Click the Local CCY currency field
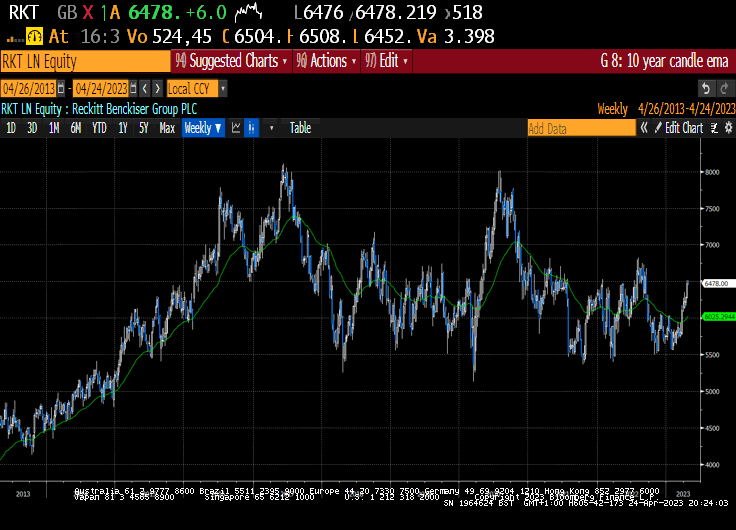Image resolution: width=736 pixels, height=530 pixels. (192, 88)
